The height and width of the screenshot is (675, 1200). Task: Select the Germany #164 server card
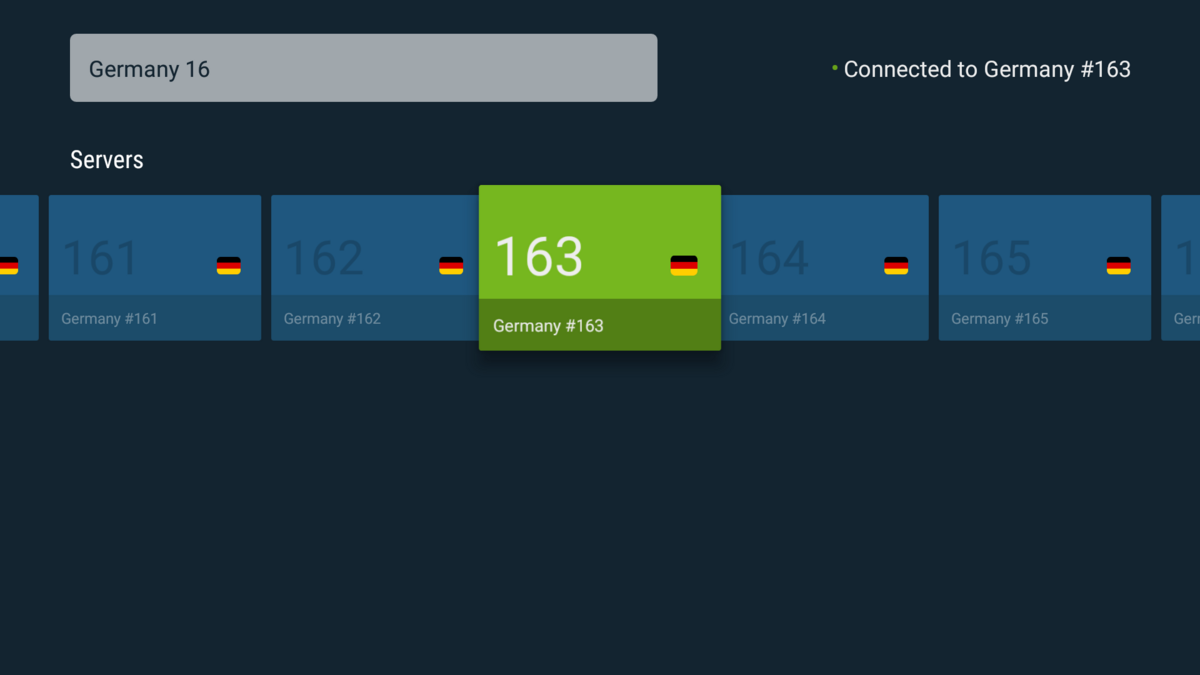[825, 268]
